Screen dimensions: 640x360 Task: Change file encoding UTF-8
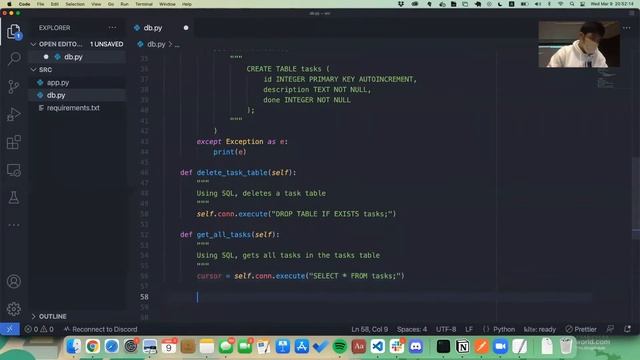click(446, 329)
